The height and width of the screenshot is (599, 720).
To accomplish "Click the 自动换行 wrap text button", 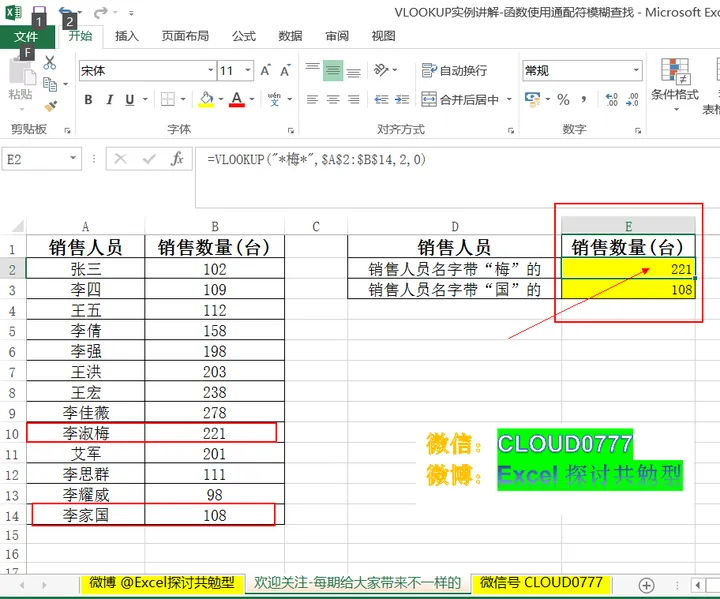I will point(455,71).
